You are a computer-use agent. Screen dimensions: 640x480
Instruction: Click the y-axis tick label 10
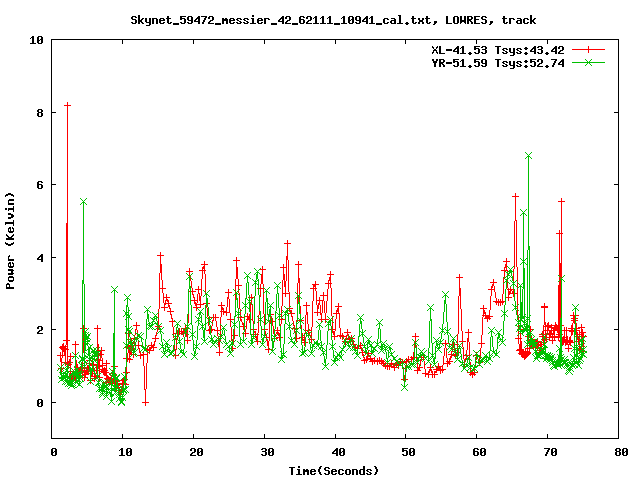pyautogui.click(x=36, y=40)
